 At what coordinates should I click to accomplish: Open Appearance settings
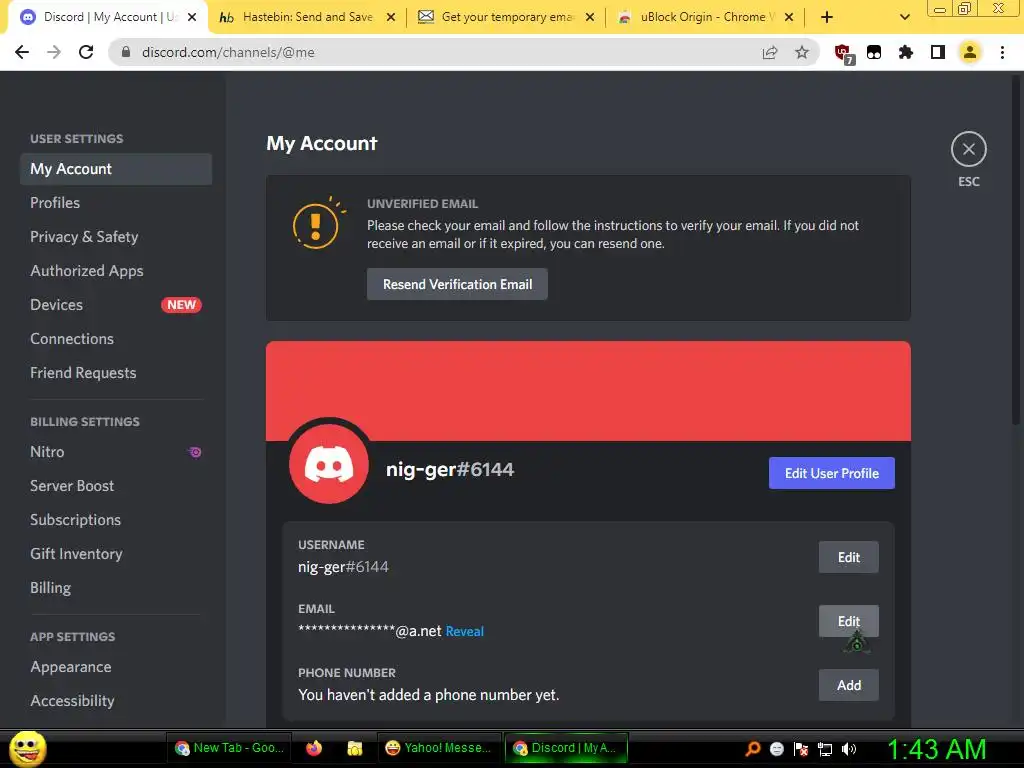(x=116, y=667)
